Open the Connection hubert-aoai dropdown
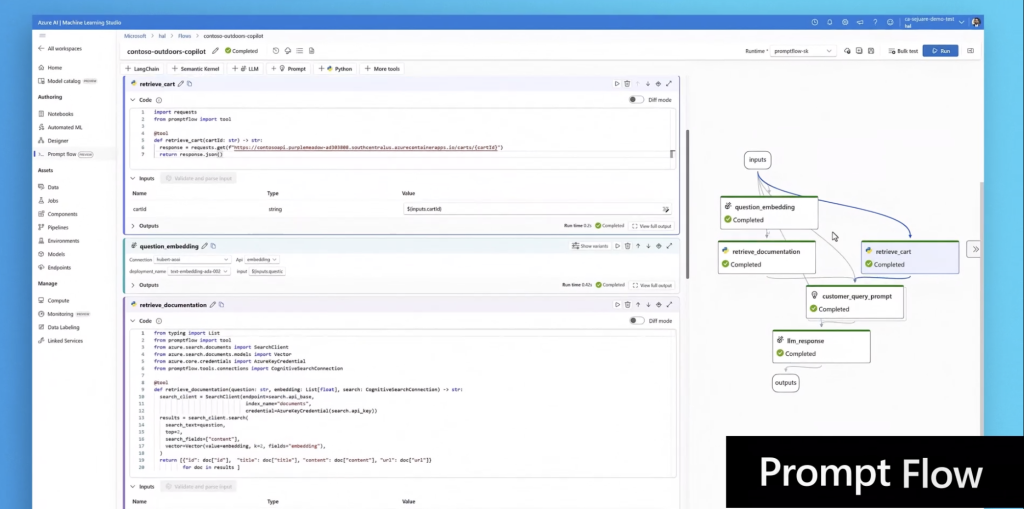This screenshot has height=509, width=1024. click(192, 259)
